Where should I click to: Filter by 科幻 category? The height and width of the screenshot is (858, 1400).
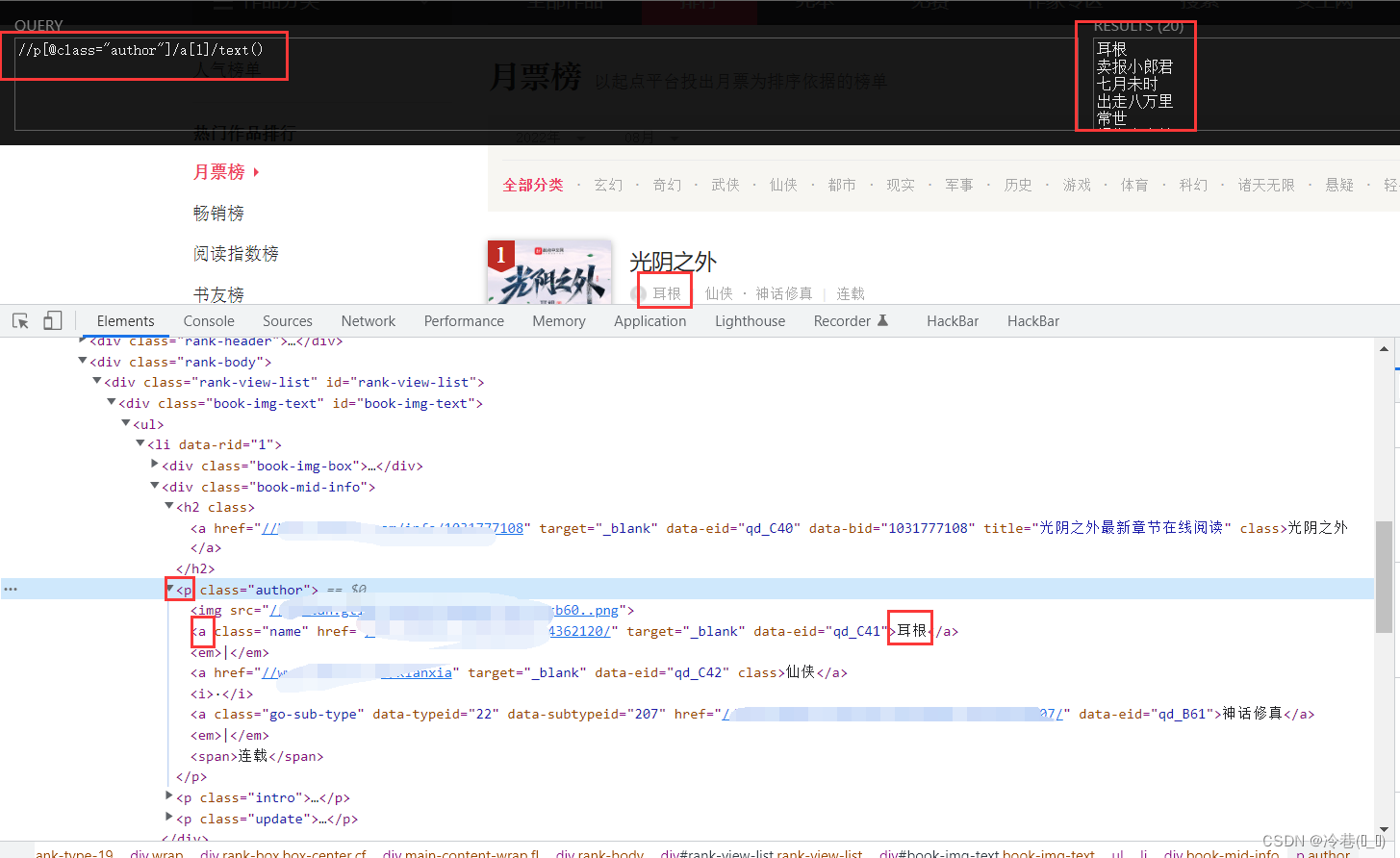pos(1193,185)
